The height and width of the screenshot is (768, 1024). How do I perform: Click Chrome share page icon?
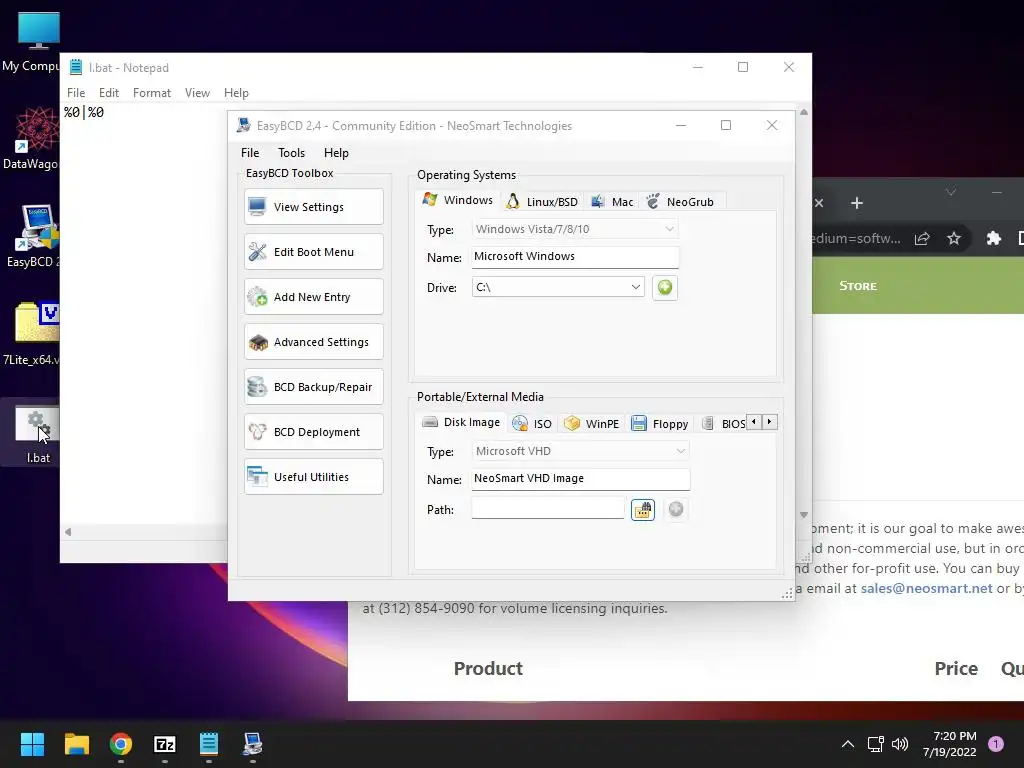[x=922, y=238]
